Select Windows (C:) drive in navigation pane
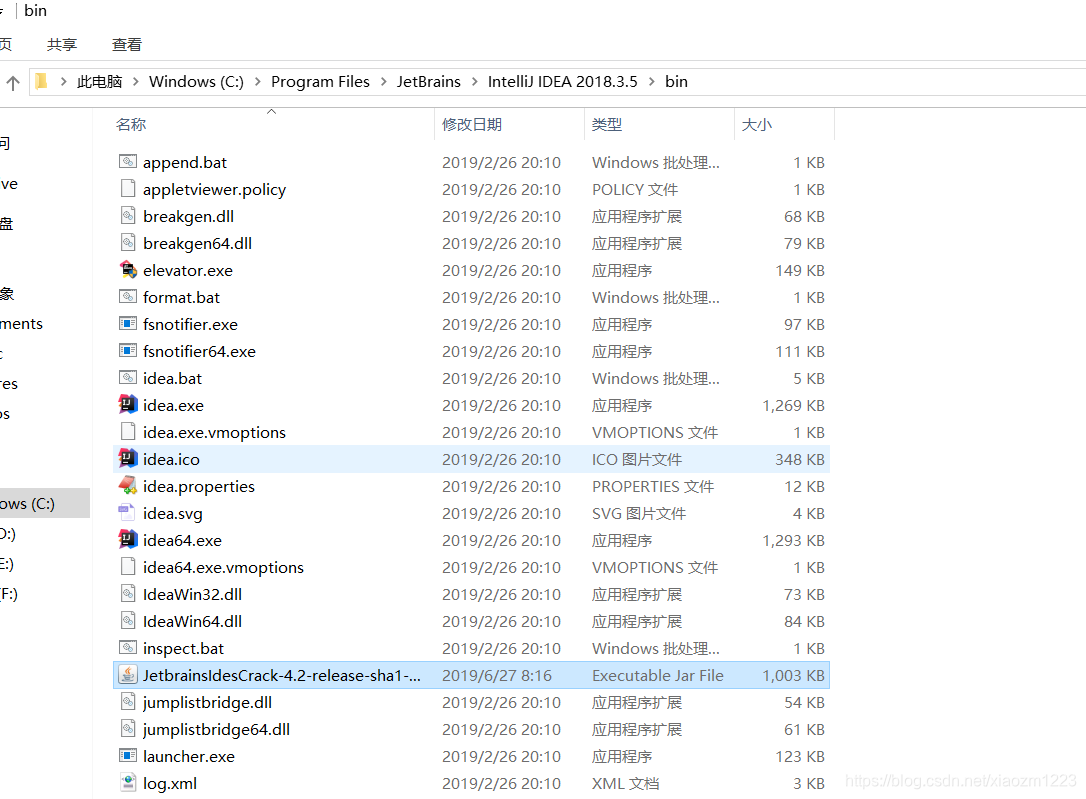 tap(44, 503)
